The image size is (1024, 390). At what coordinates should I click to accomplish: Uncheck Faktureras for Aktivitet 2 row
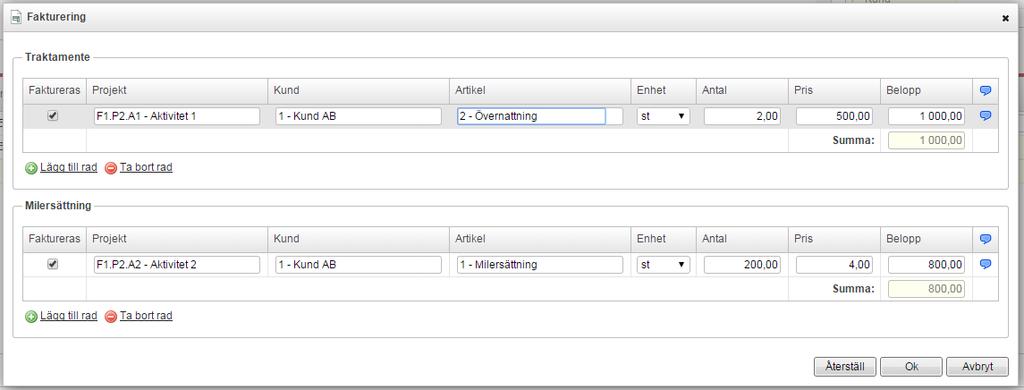click(53, 264)
